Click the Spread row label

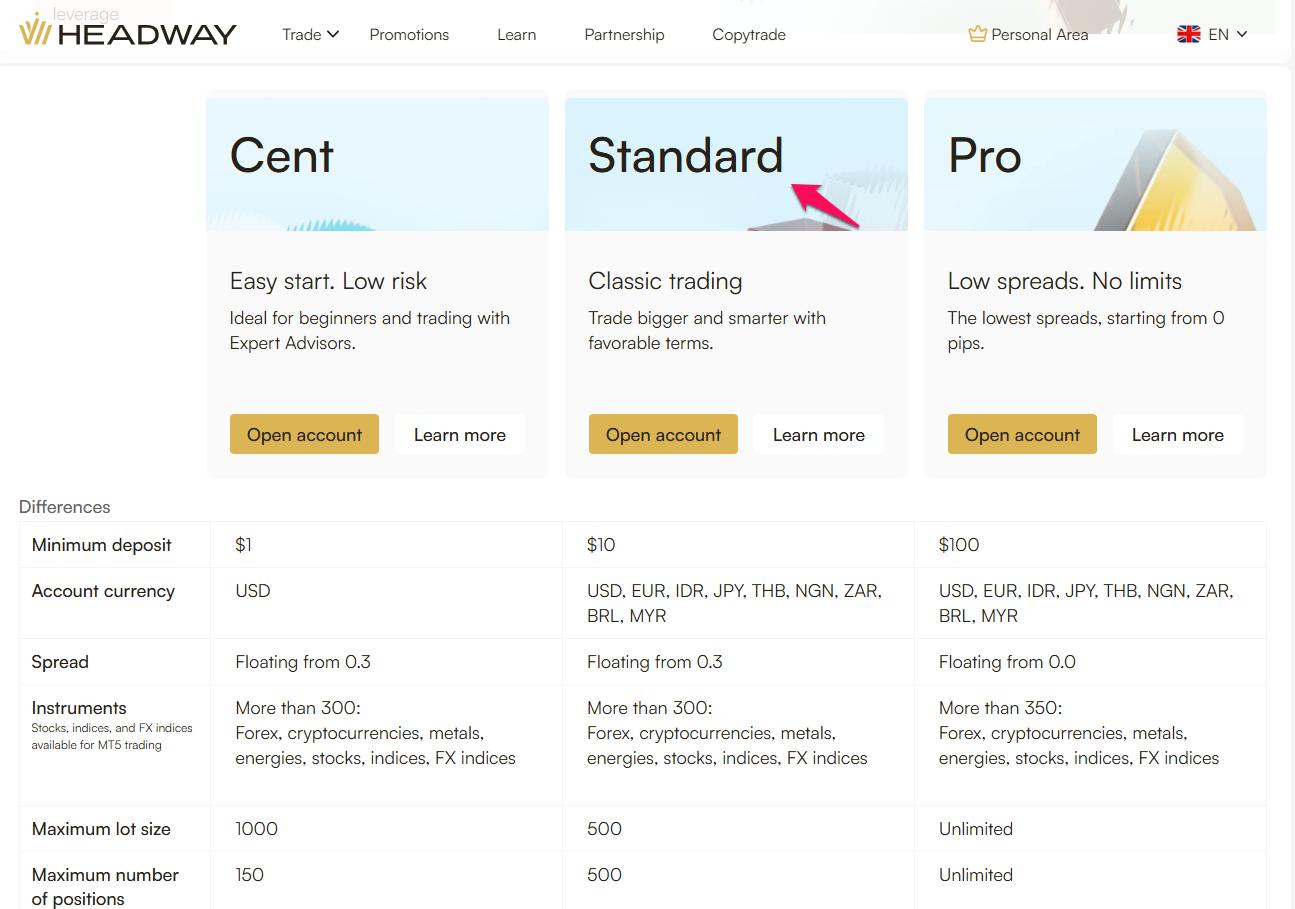point(60,662)
